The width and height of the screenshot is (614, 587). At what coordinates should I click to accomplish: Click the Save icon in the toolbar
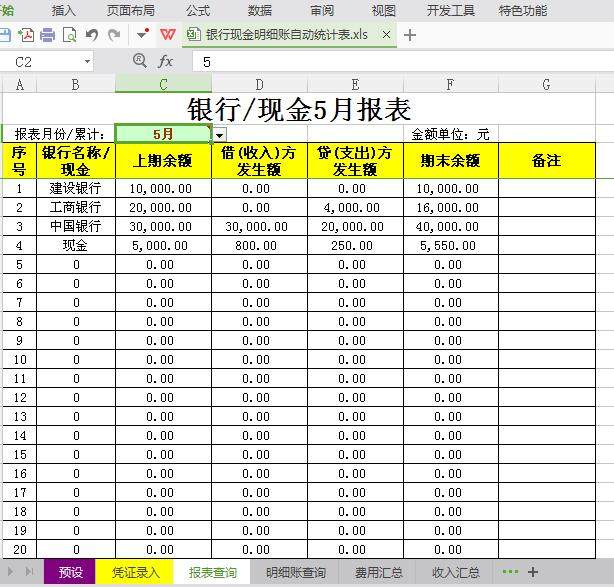click(x=5, y=35)
